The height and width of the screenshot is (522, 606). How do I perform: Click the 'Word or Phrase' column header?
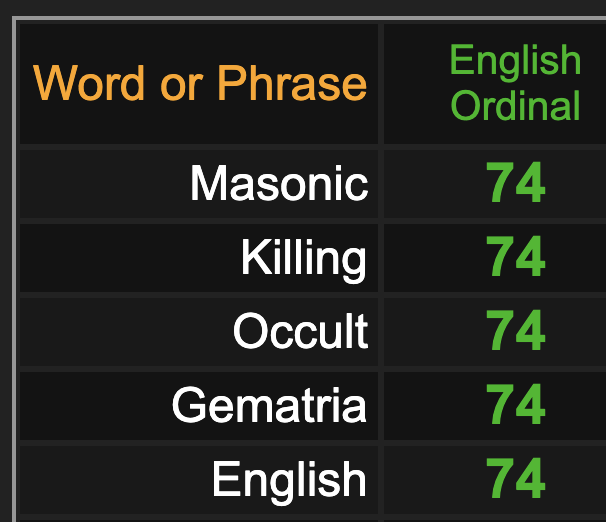(200, 83)
